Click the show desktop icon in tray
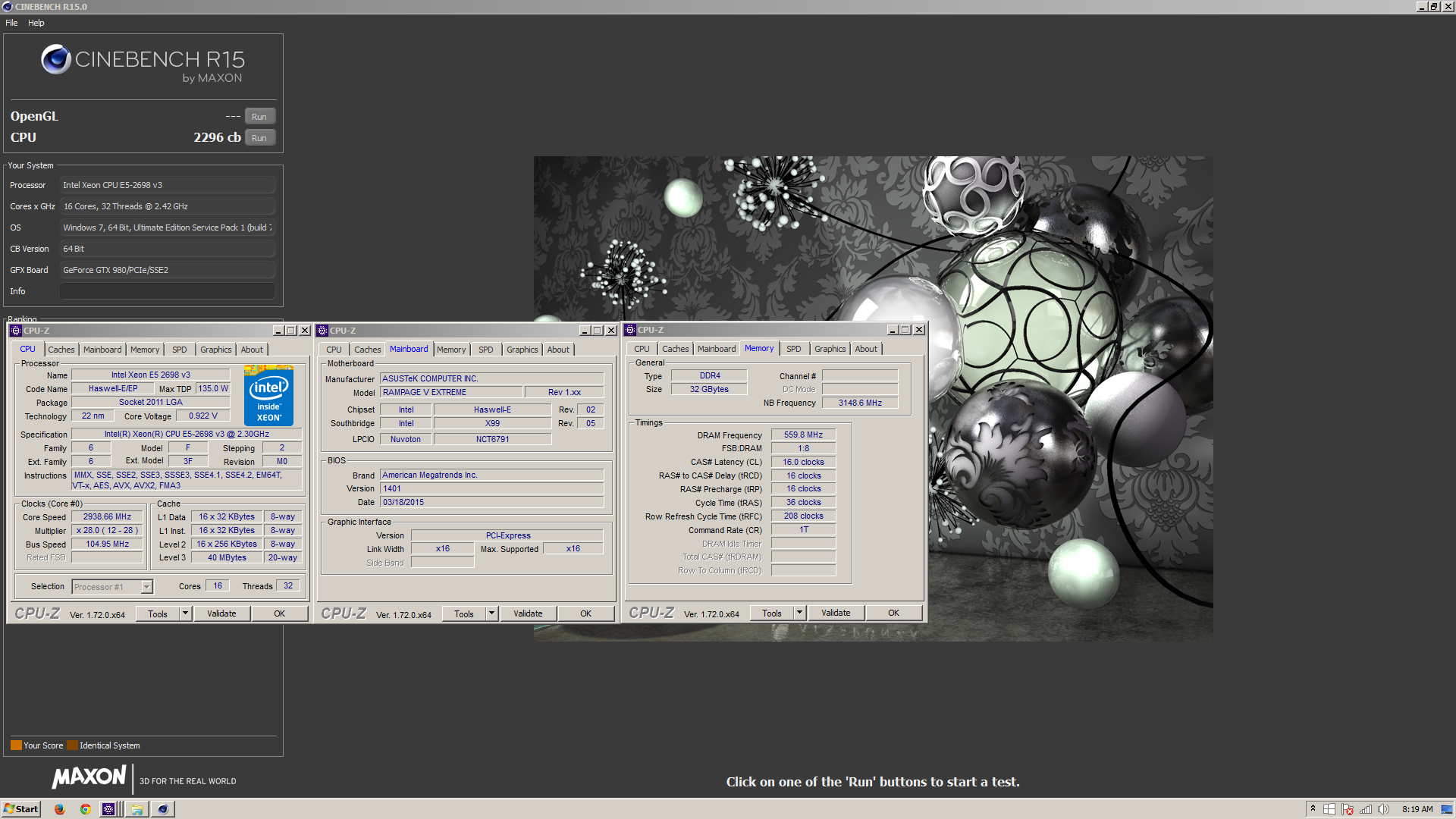The width and height of the screenshot is (1456, 819). (1447, 809)
